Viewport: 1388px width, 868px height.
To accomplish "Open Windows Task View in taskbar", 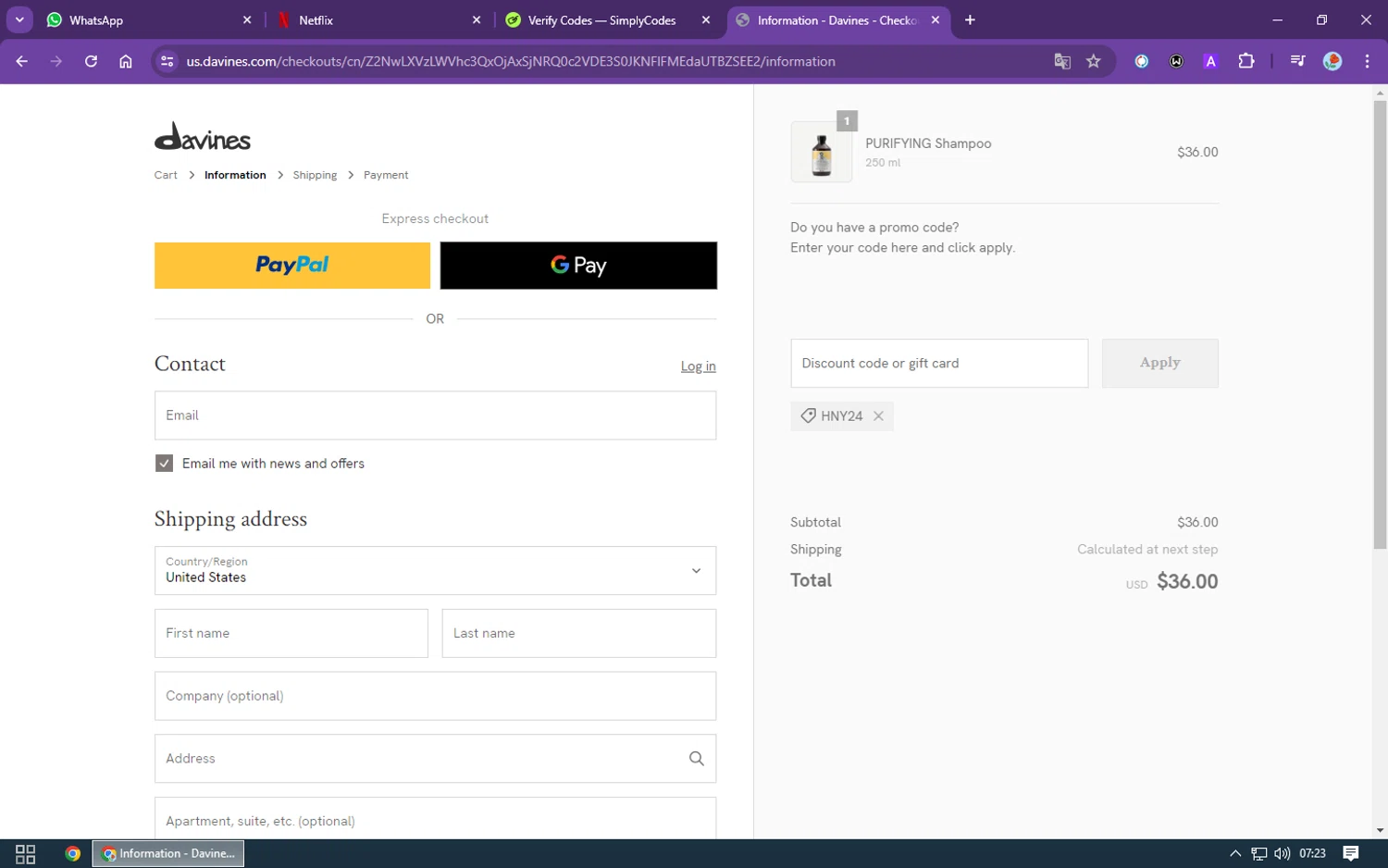I will point(25,854).
